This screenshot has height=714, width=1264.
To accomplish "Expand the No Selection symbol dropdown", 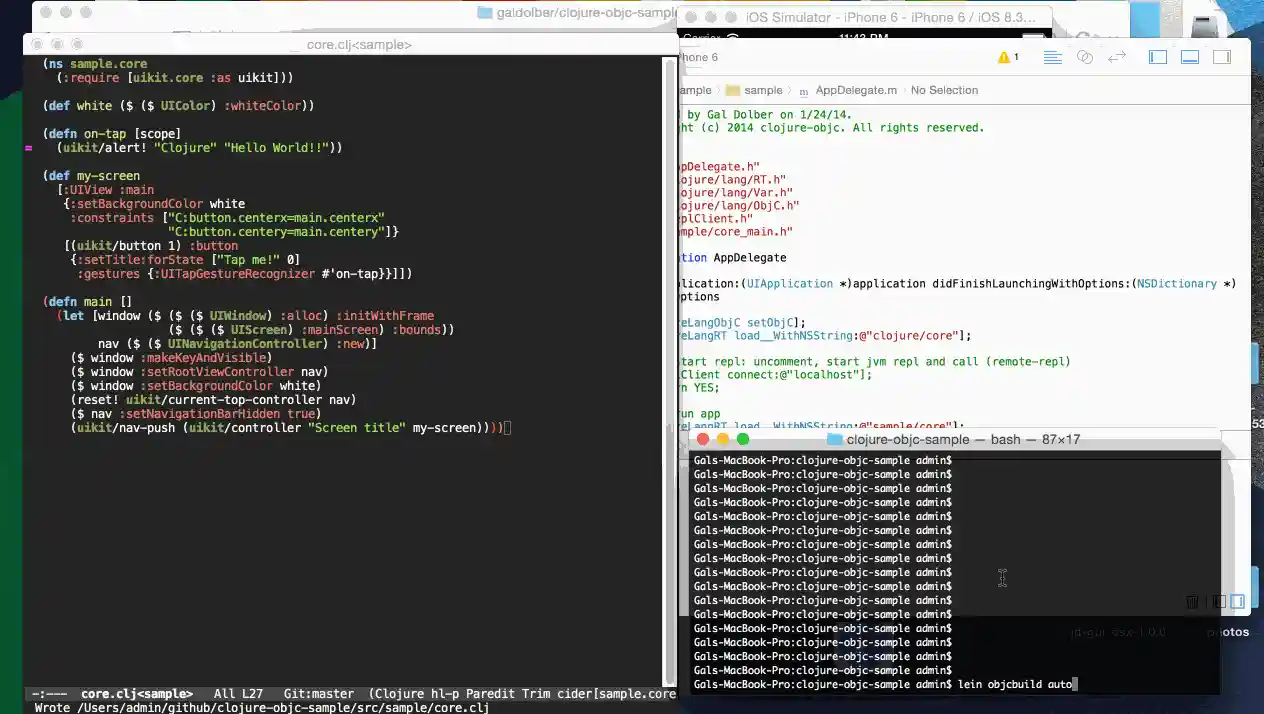I will click(944, 90).
